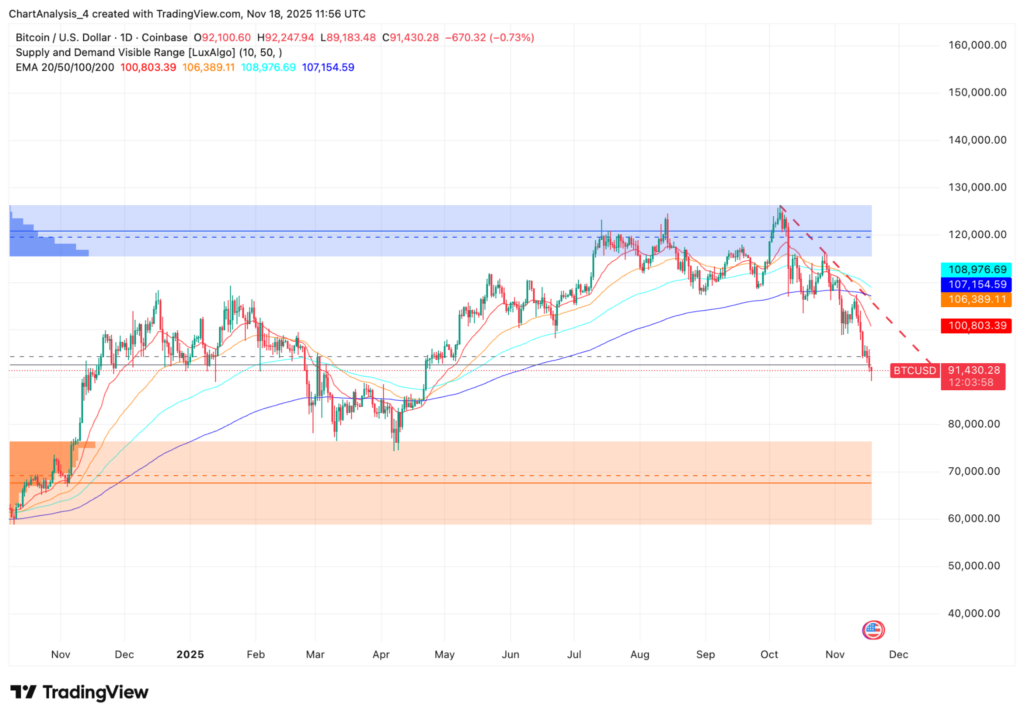1024x718 pixels.
Task: Click the 40,000.00 price scale label
Action: [976, 613]
